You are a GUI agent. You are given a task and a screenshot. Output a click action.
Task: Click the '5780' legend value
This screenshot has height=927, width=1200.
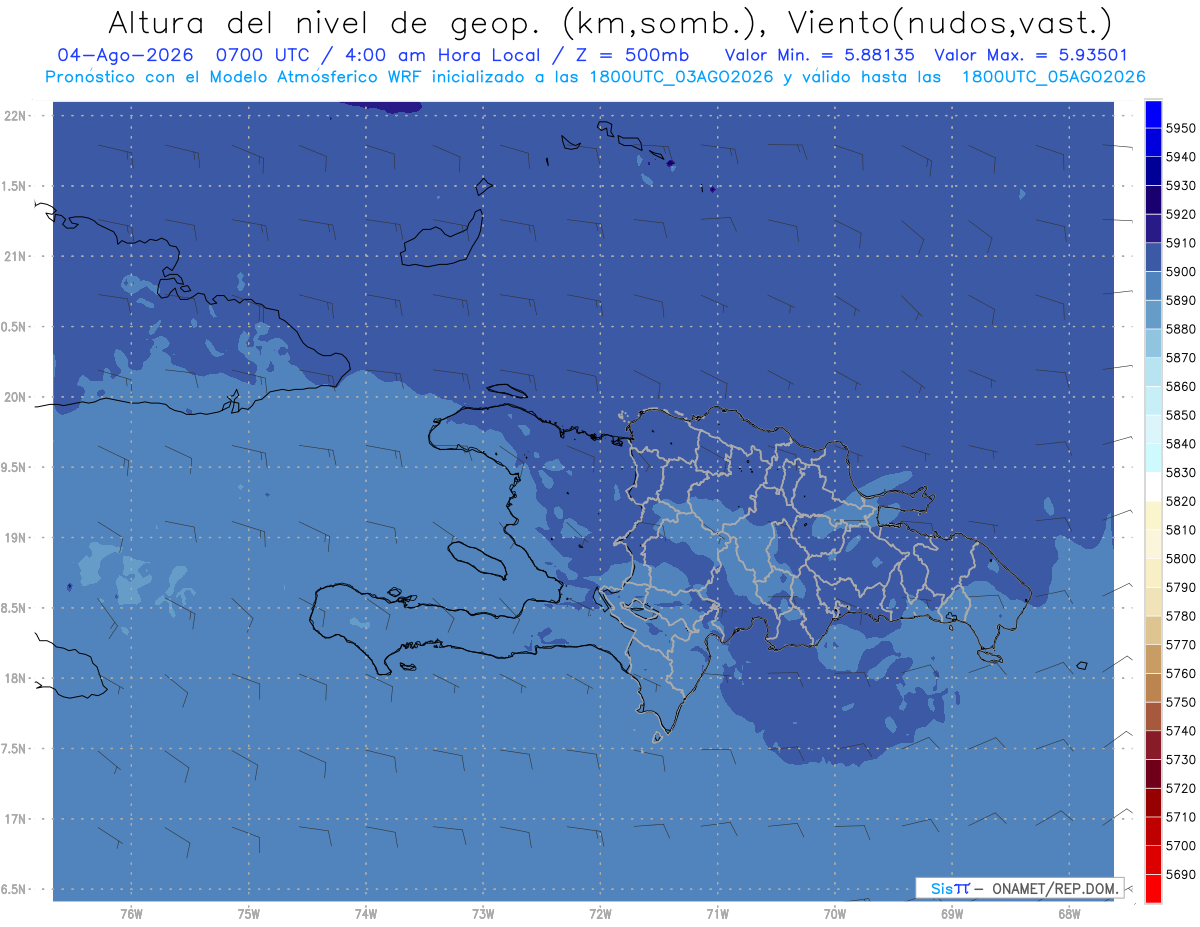(x=1180, y=616)
